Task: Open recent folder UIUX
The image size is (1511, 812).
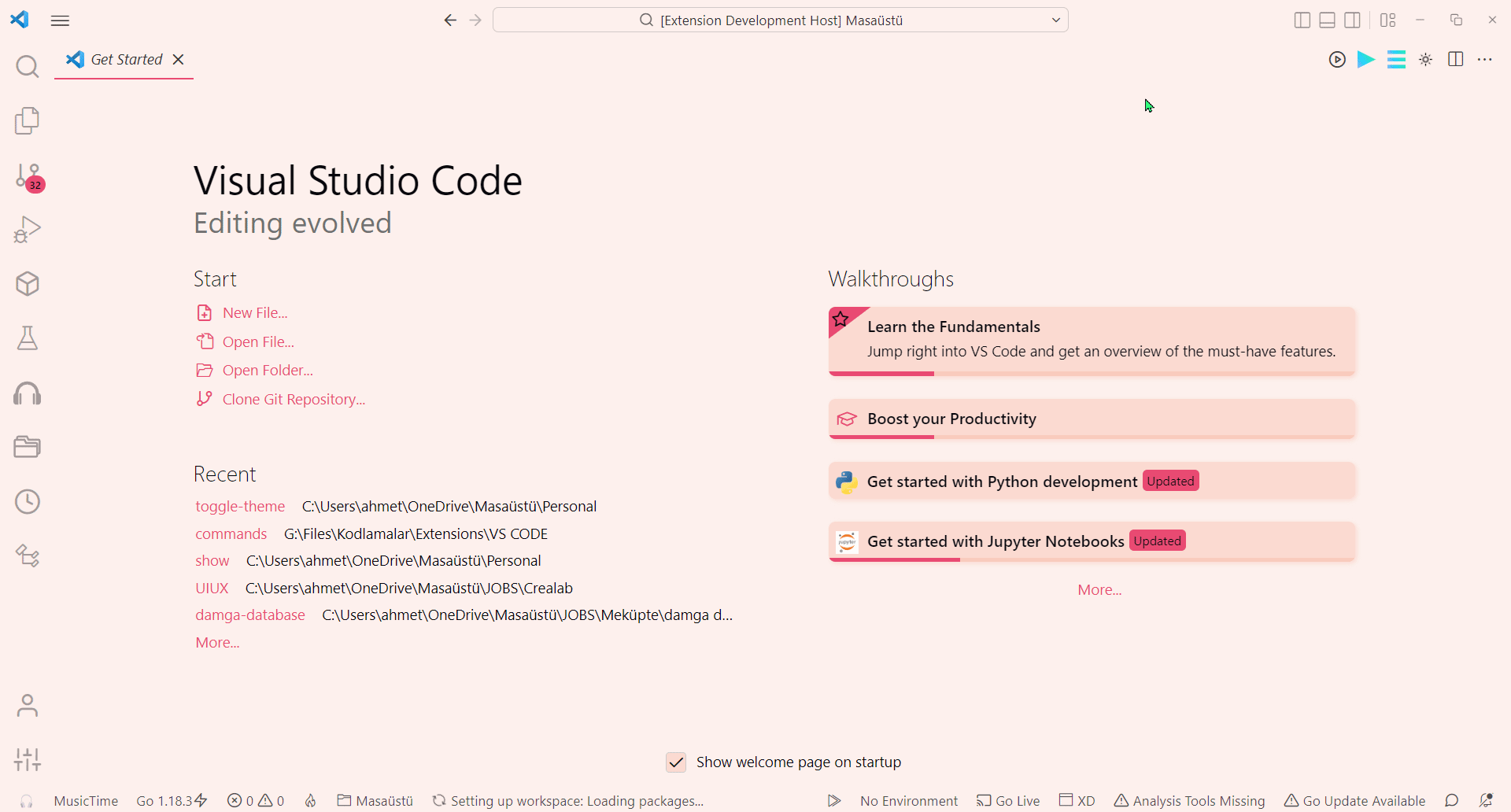Action: 212,589
